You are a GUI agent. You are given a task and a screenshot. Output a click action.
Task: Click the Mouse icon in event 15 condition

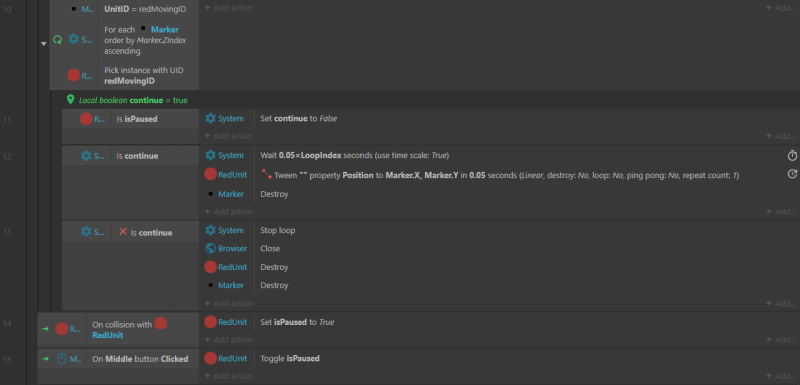tap(61, 359)
